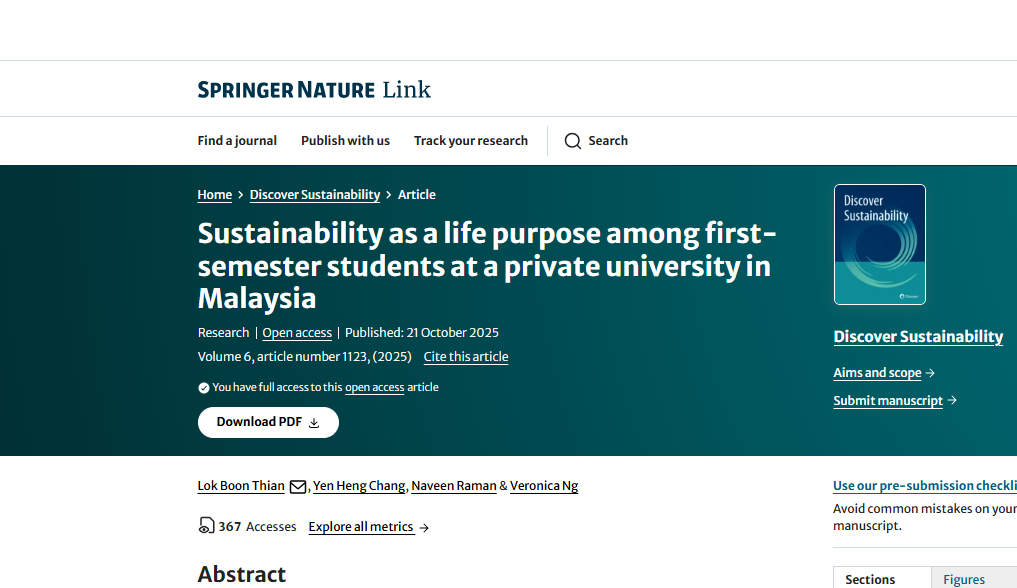Viewport: 1017px width, 588px height.
Task: Click the Springer Nature Link logo
Action: [x=313, y=89]
